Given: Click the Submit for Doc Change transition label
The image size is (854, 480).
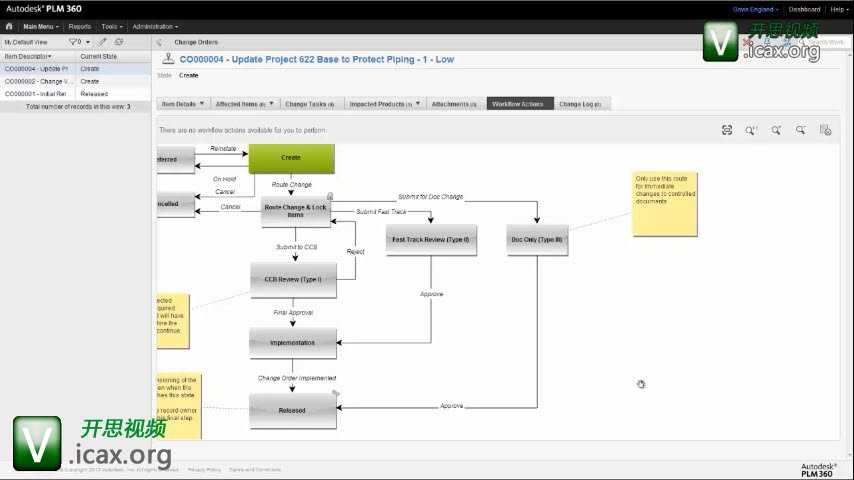Looking at the screenshot, I should (x=430, y=197).
